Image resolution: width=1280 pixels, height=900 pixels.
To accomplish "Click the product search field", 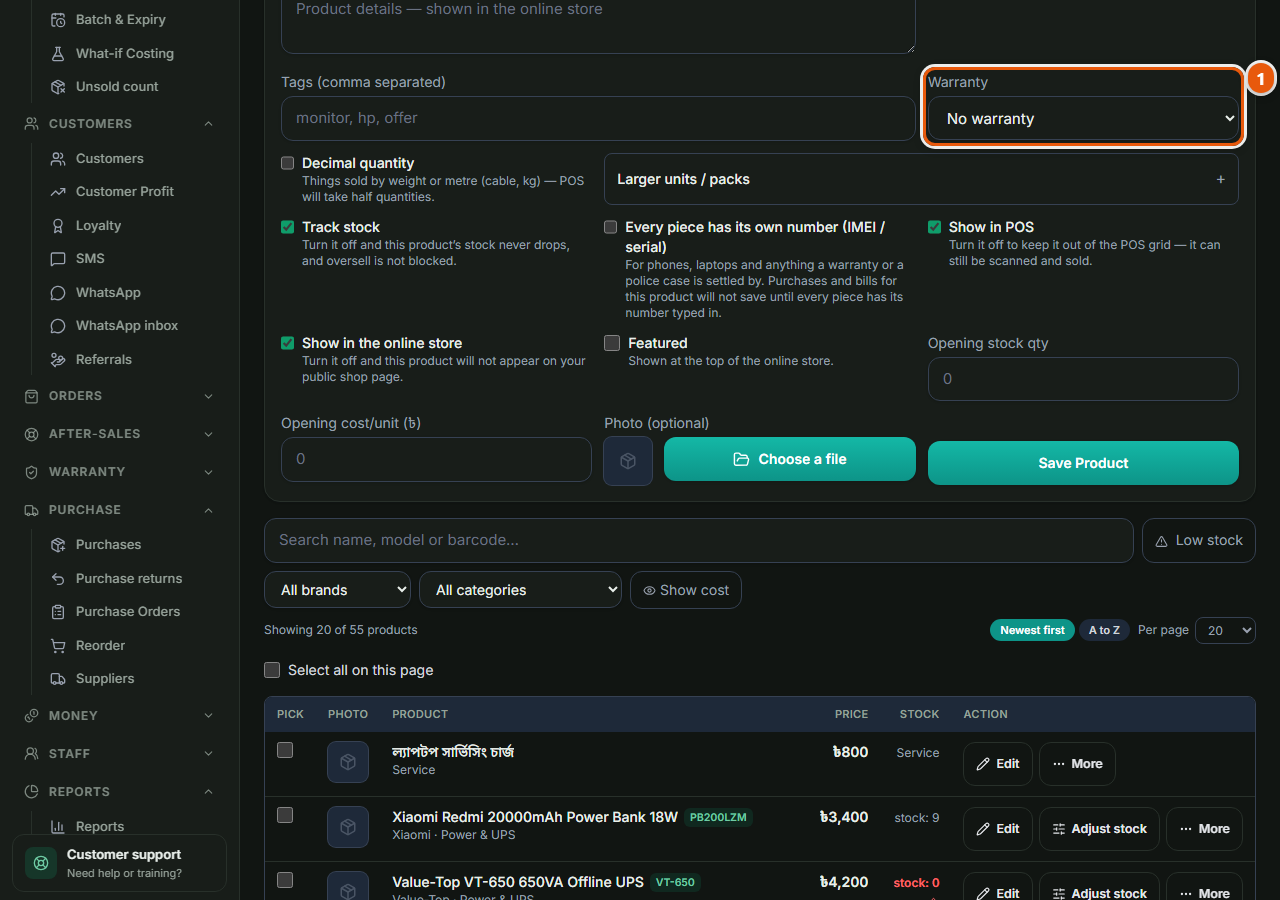I will (x=699, y=540).
